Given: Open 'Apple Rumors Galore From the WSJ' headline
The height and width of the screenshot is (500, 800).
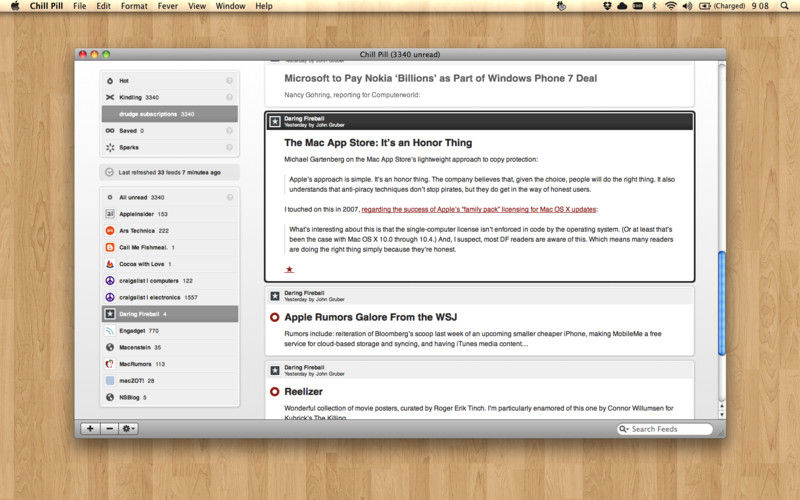Looking at the screenshot, I should (x=371, y=317).
